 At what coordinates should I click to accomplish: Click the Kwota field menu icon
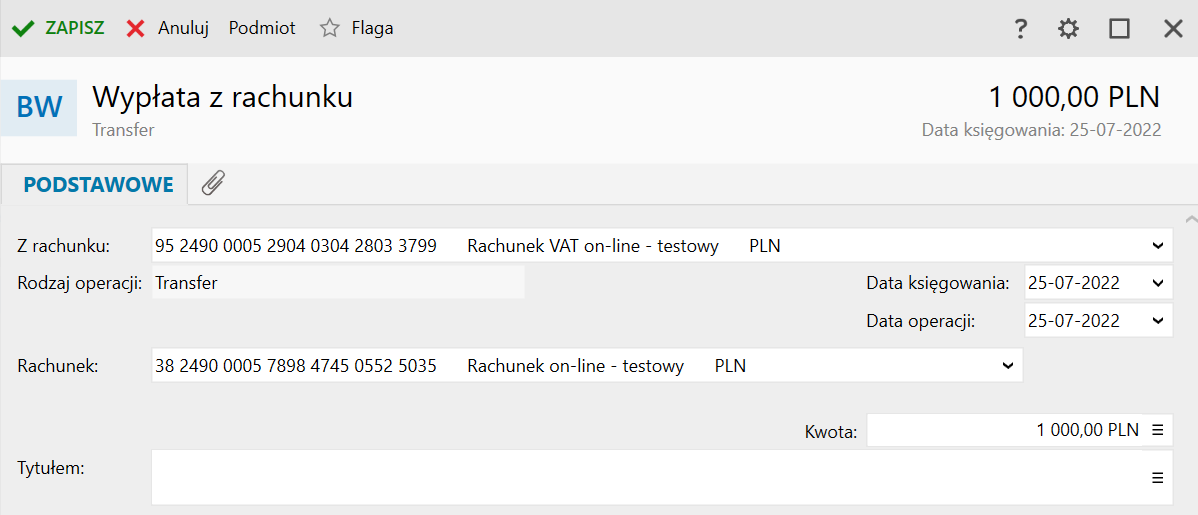click(x=1158, y=430)
